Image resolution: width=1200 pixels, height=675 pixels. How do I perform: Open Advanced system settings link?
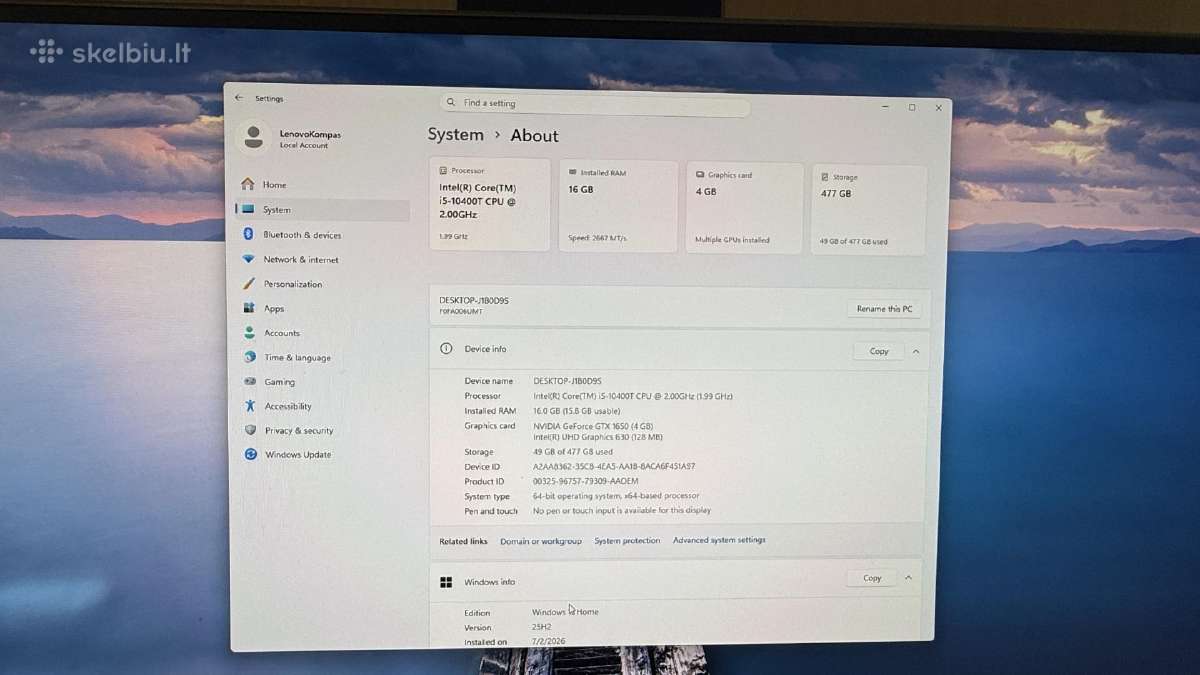(719, 540)
